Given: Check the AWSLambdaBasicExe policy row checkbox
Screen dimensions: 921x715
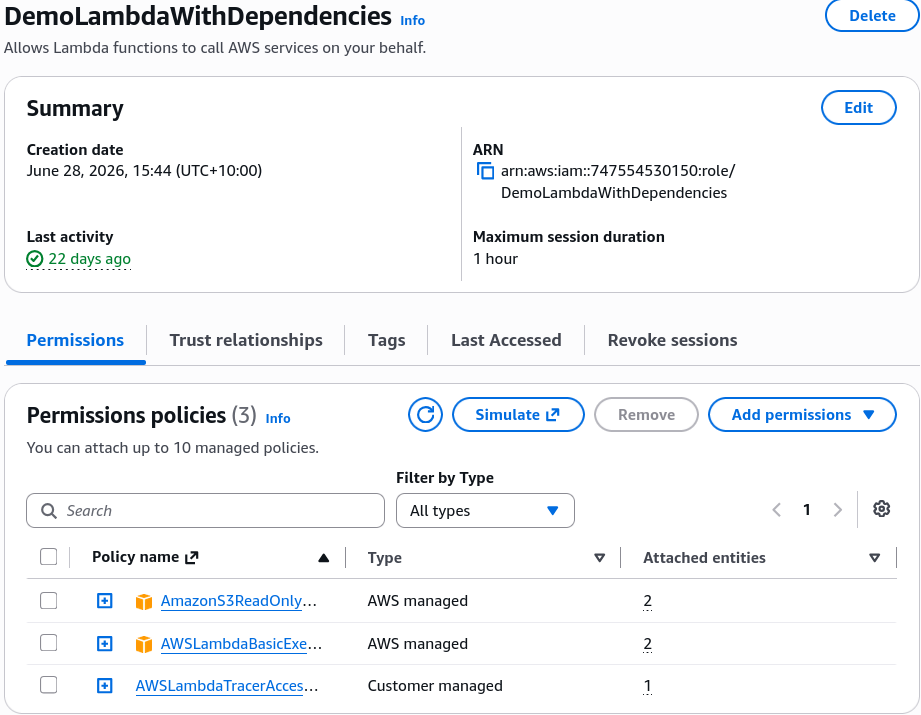Looking at the screenshot, I should click(x=49, y=643).
